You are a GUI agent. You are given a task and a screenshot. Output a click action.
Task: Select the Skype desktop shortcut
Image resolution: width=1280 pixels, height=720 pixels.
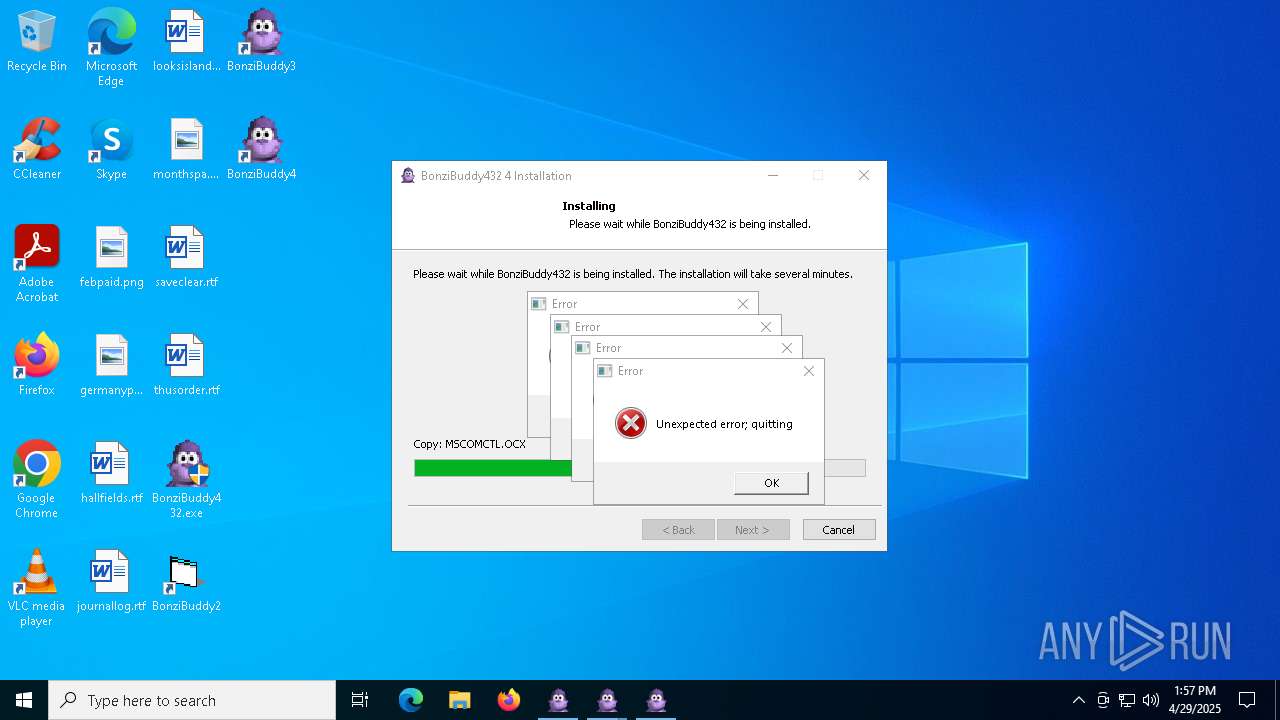pyautogui.click(x=111, y=150)
